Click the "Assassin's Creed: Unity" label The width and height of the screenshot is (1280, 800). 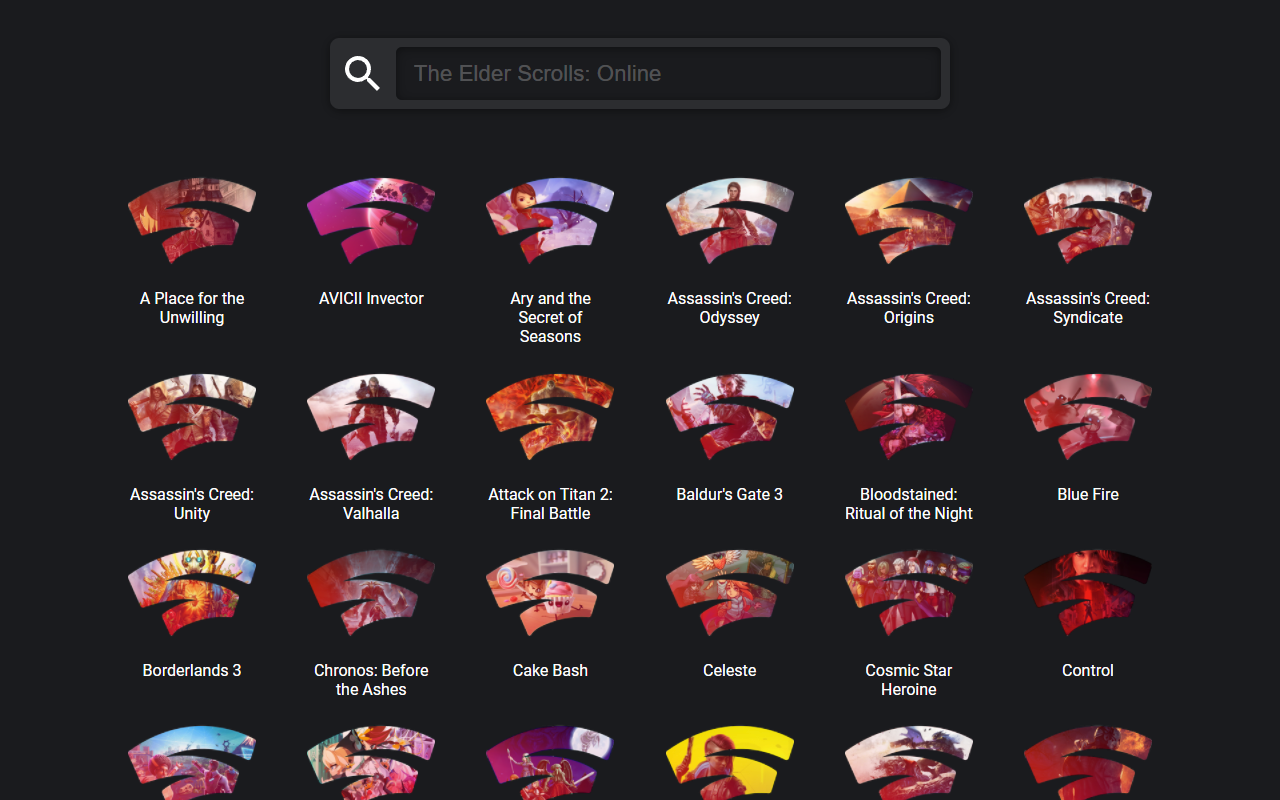(192, 504)
